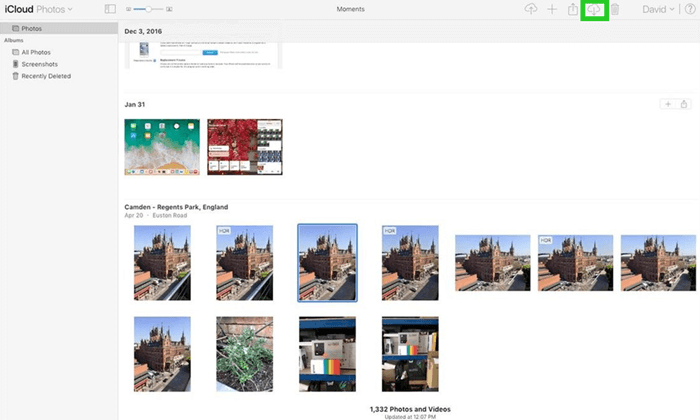Screen dimensions: 700x420
Task: Toggle the sidebar visibility icon
Action: pos(110,9)
